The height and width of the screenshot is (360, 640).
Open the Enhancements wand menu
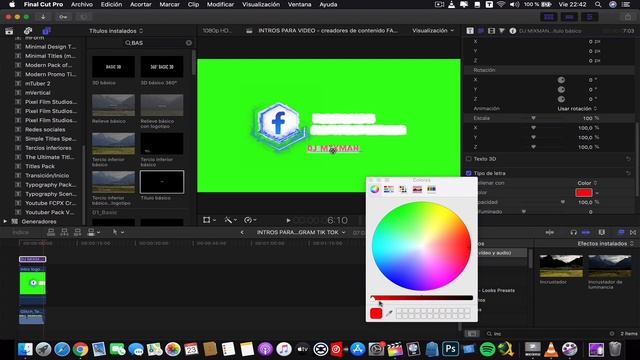coord(230,220)
